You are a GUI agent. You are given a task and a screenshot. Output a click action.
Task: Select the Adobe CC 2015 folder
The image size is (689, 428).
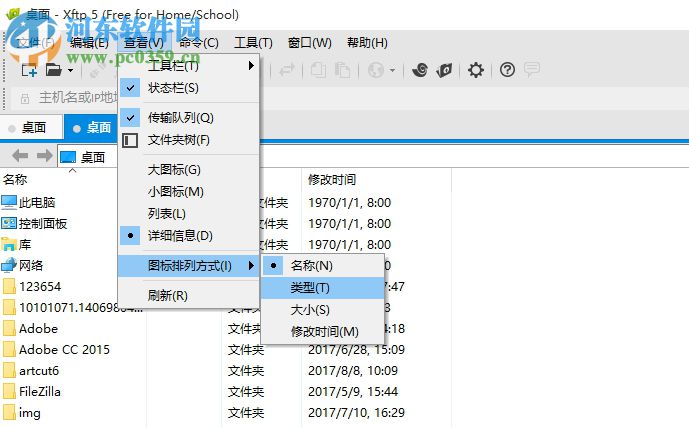click(56, 350)
